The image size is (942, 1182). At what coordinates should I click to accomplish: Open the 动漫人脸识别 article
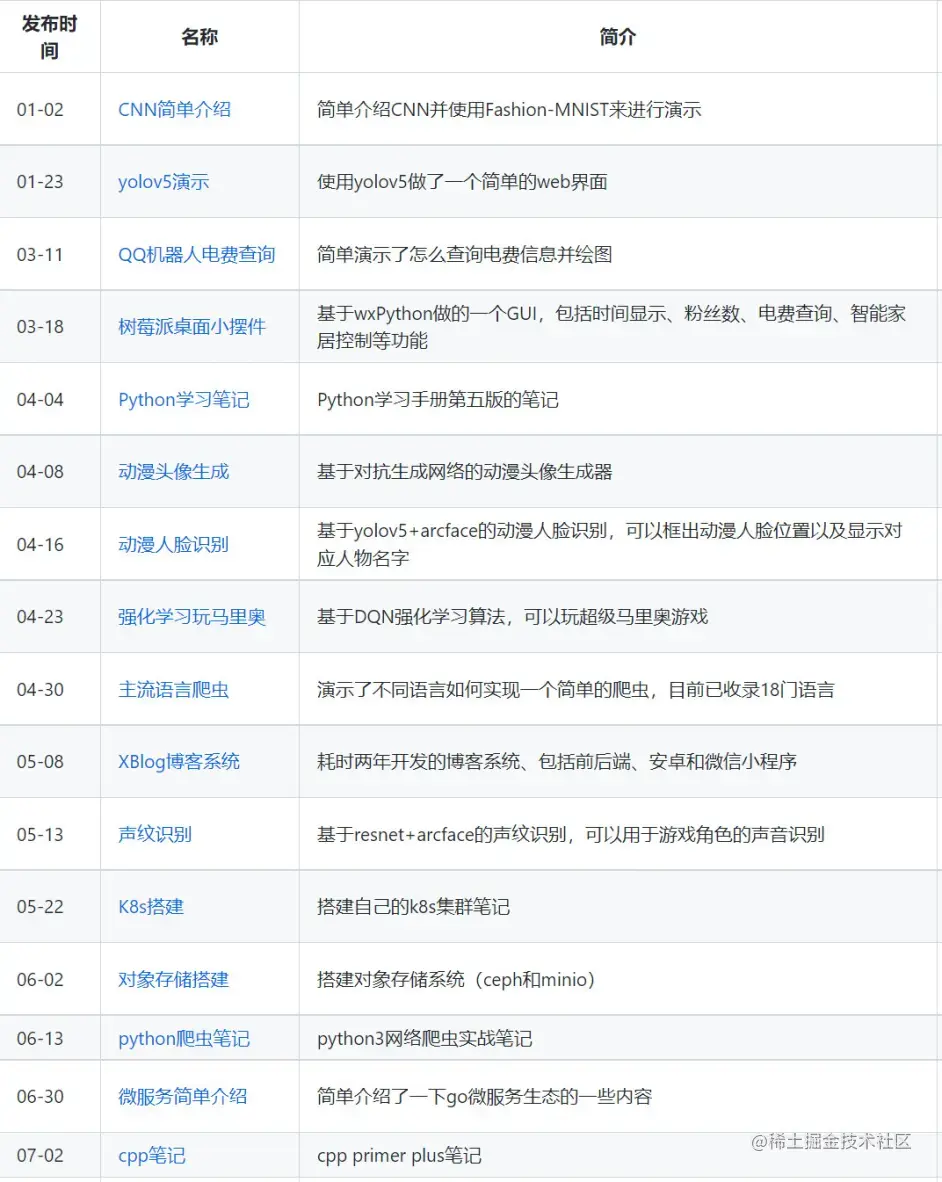pyautogui.click(x=172, y=544)
